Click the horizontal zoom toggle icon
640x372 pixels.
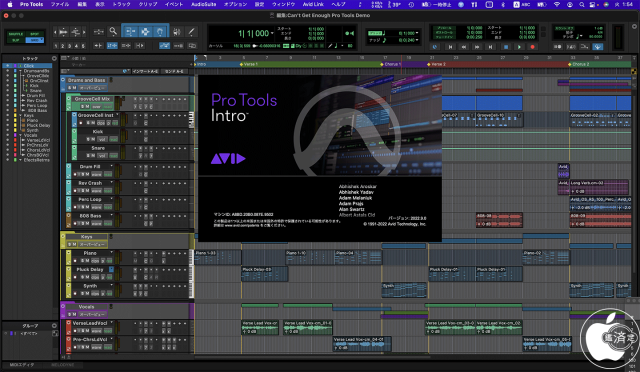click(98, 31)
